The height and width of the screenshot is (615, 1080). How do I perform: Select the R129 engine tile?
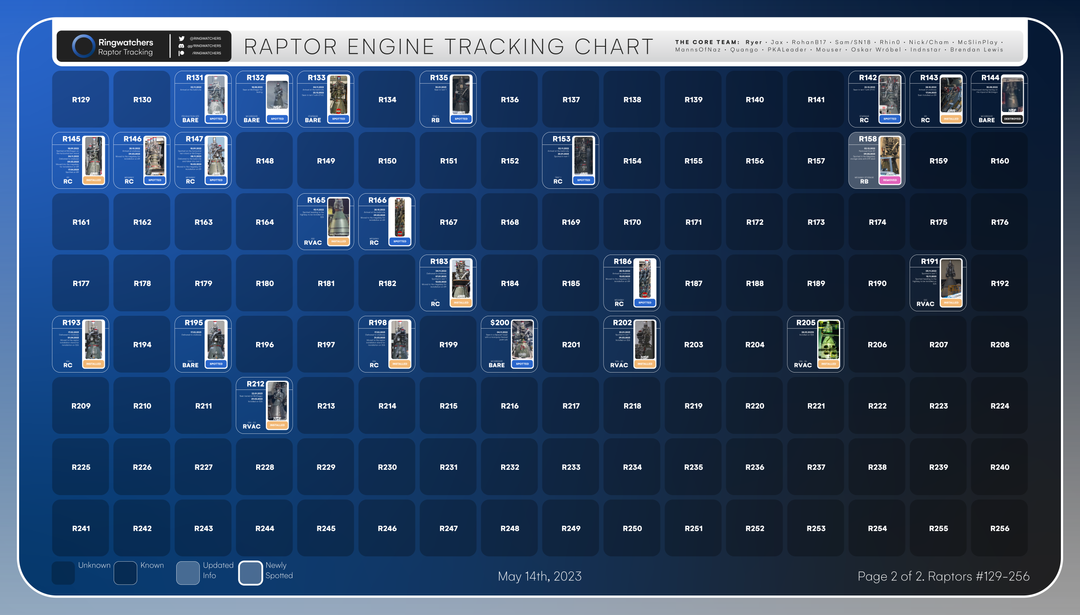click(81, 99)
